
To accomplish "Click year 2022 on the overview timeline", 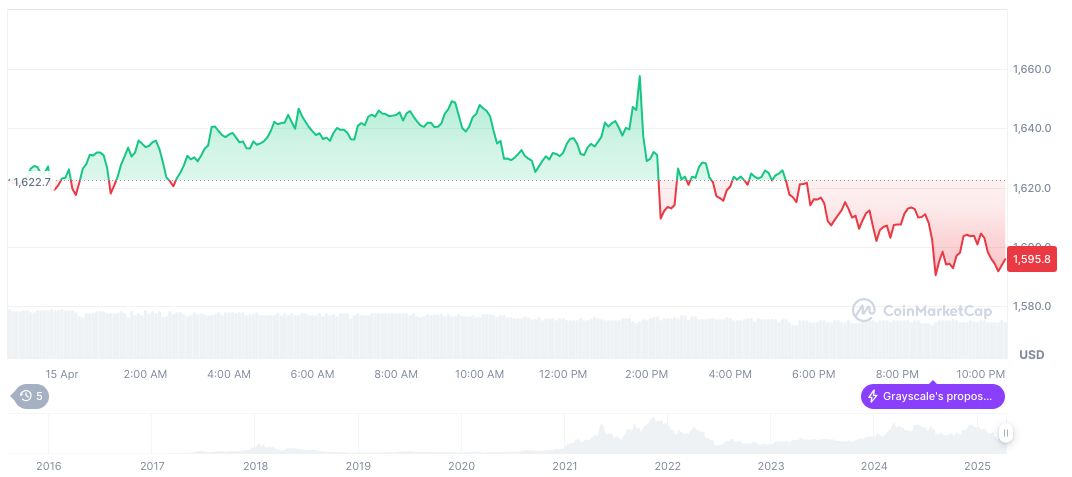I will point(668,466).
